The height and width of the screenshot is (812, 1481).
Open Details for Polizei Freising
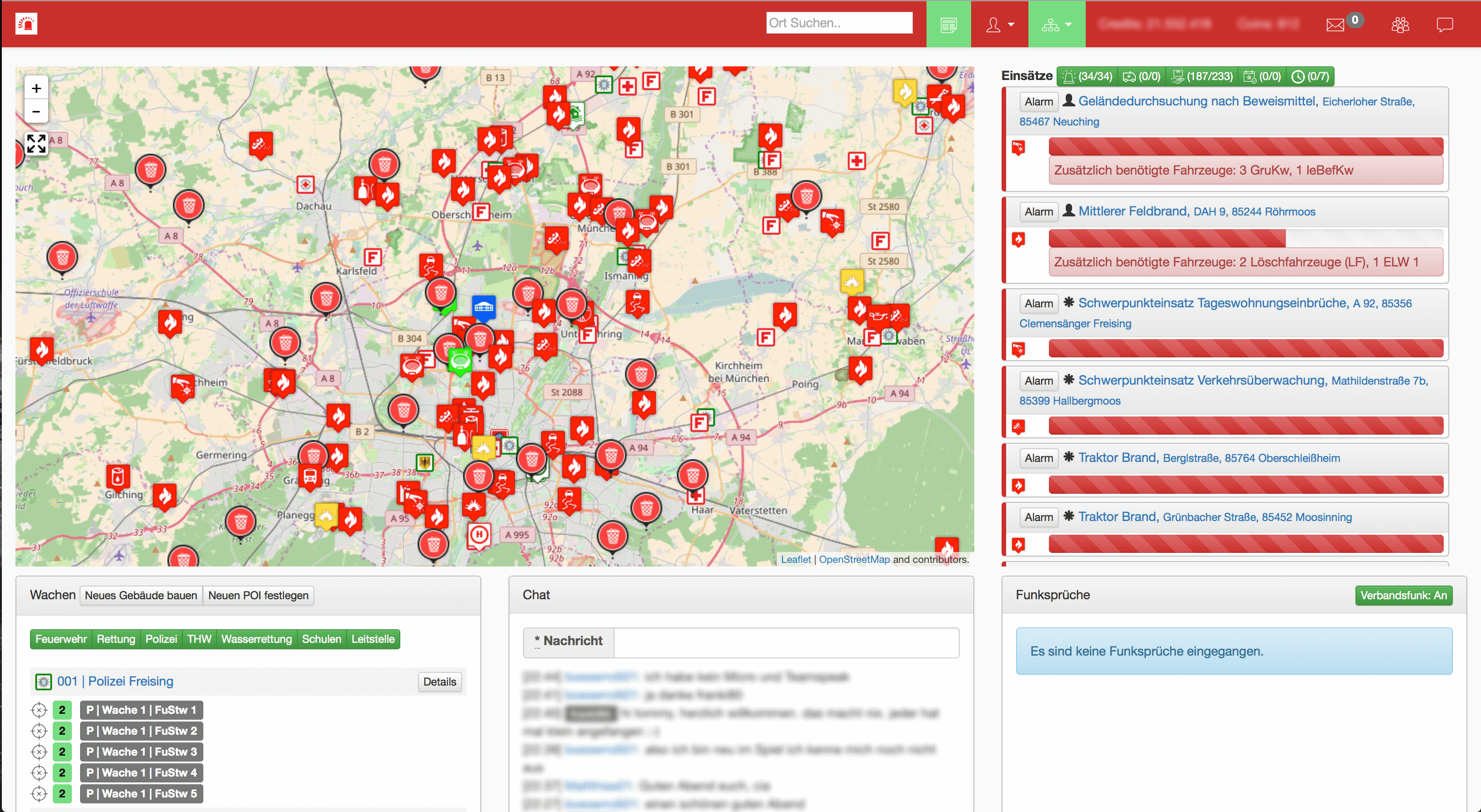439,682
